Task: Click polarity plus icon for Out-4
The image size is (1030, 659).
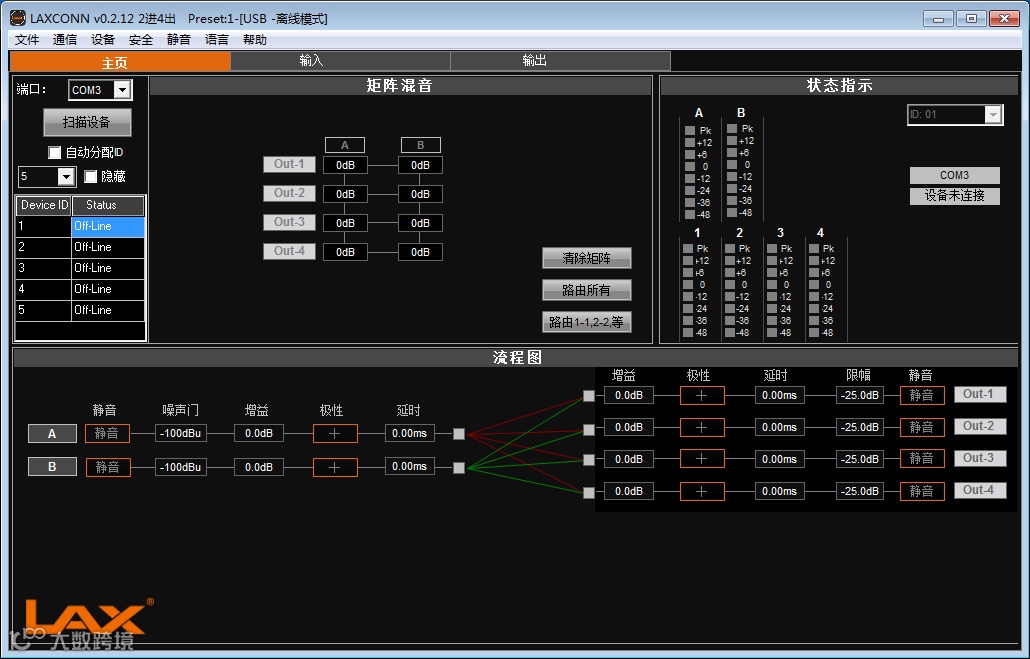Action: click(x=702, y=491)
